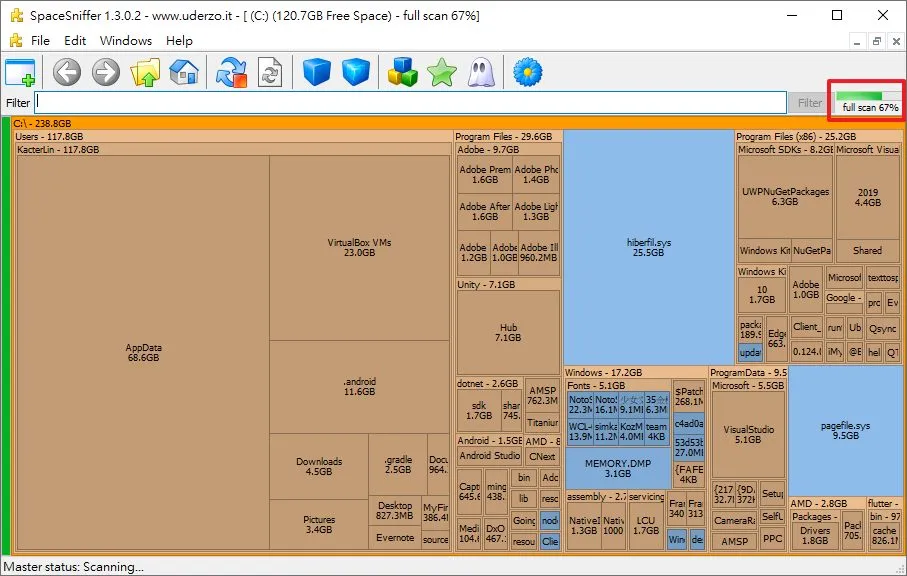Focus the Filter text field
The image size is (907, 576).
click(410, 102)
